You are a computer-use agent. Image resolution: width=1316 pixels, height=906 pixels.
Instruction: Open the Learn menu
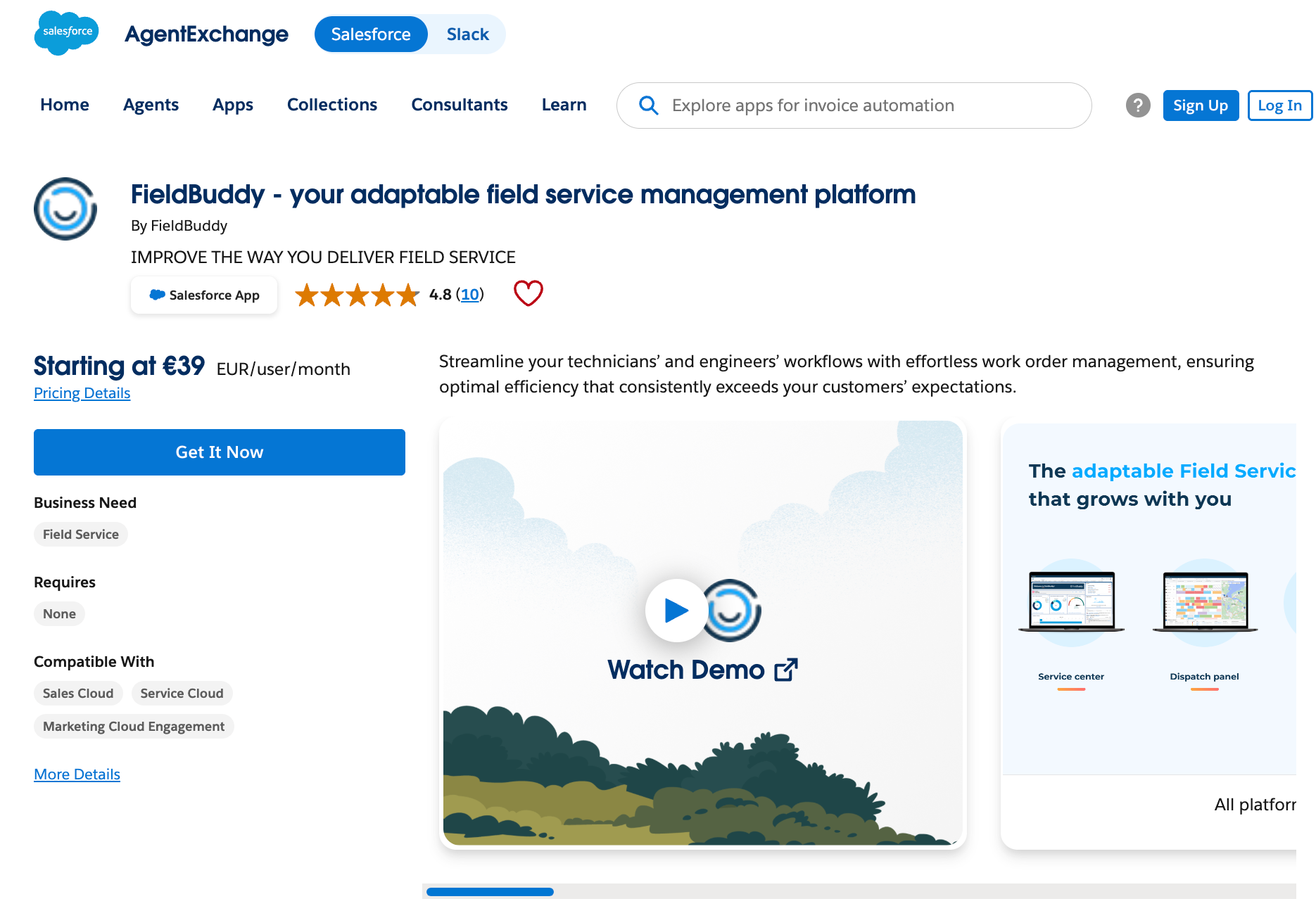[564, 105]
